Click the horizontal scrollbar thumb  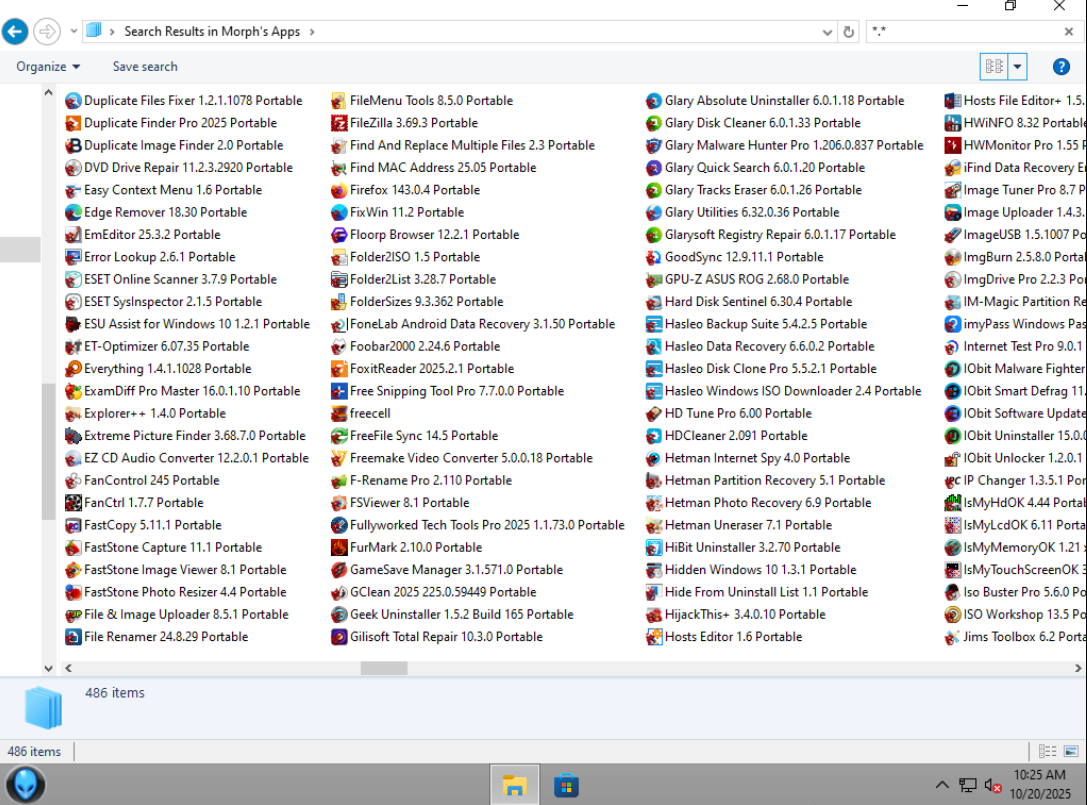click(x=384, y=668)
